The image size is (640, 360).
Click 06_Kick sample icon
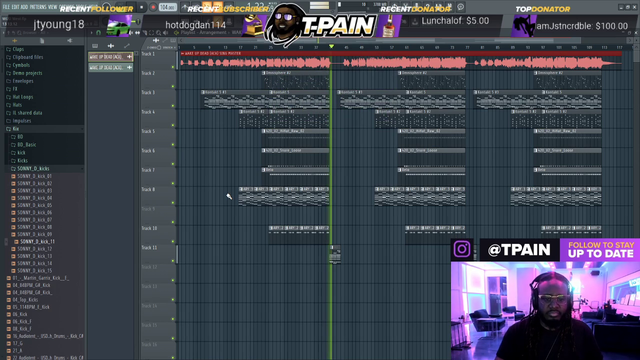click(9, 314)
